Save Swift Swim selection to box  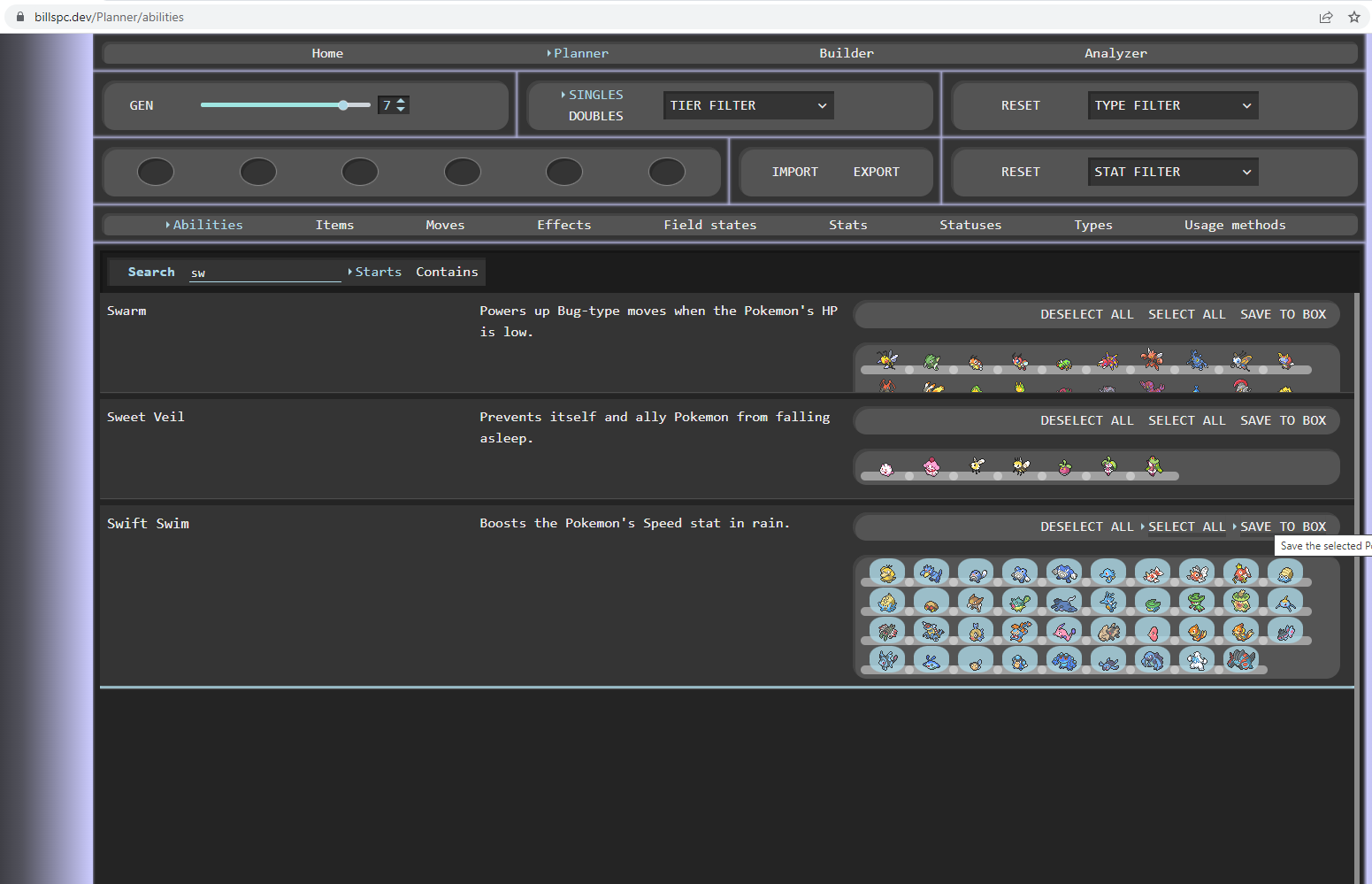(1283, 527)
